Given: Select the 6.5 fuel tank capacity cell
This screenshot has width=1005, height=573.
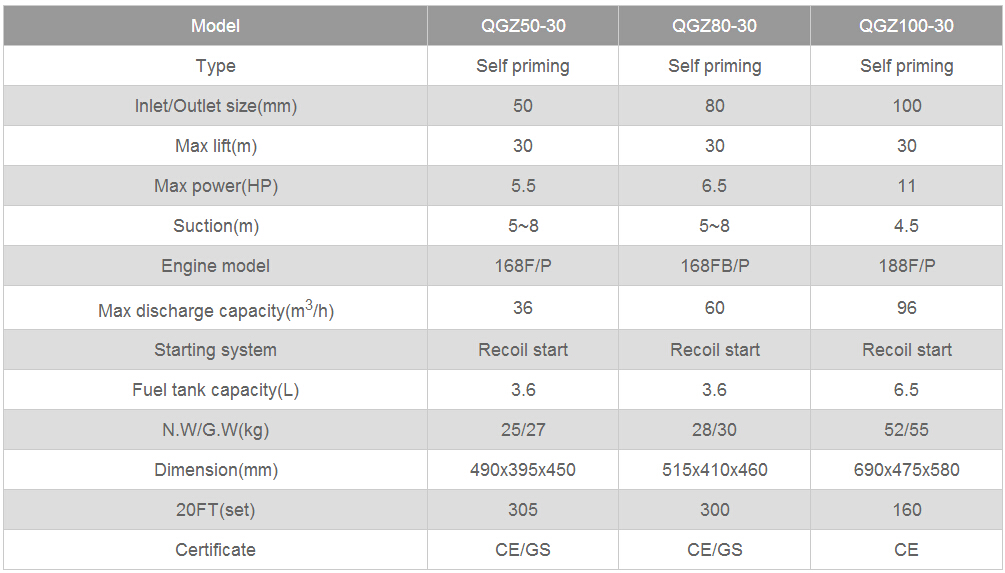Looking at the screenshot, I should point(906,390).
